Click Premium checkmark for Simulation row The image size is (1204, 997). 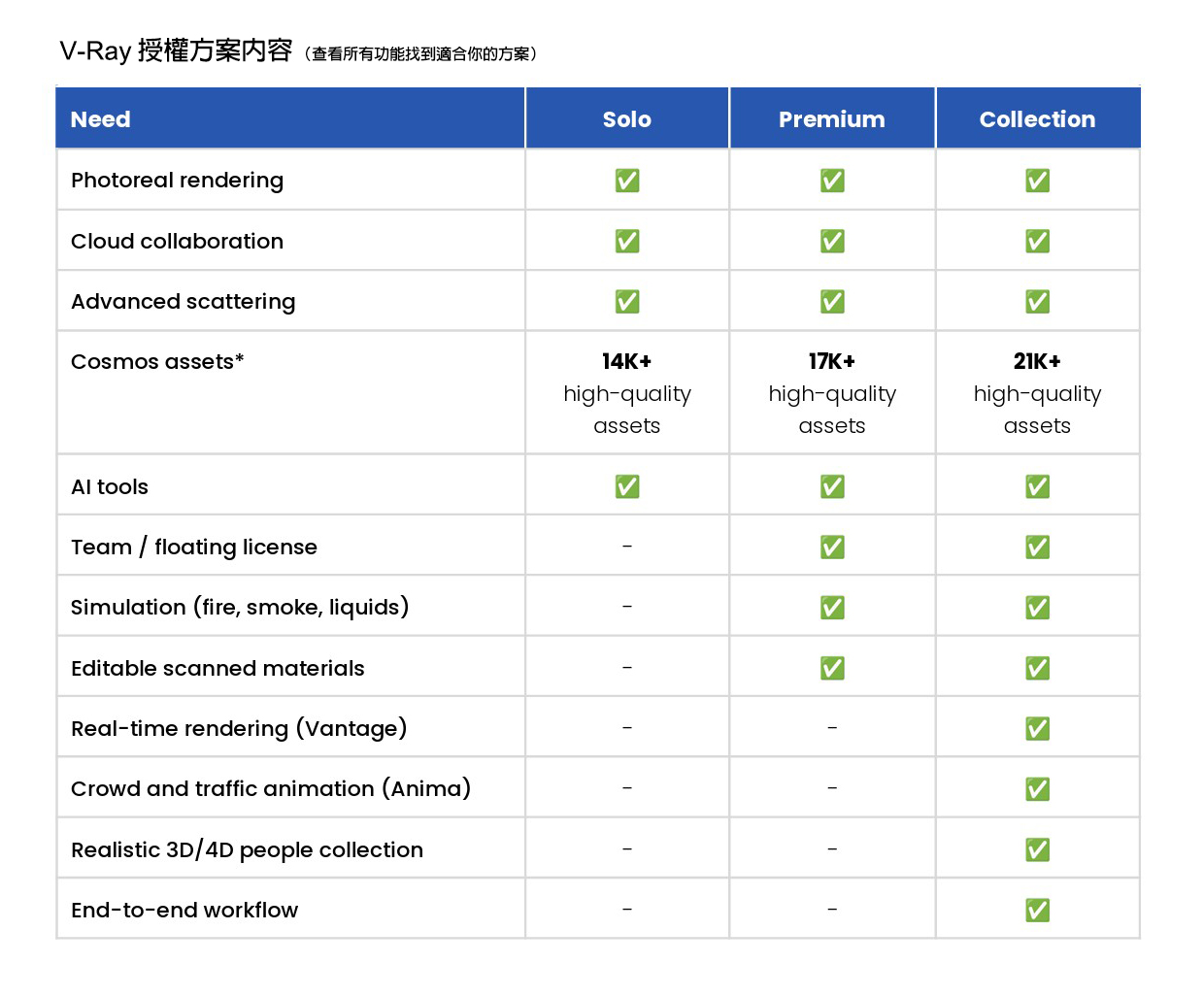pos(832,608)
